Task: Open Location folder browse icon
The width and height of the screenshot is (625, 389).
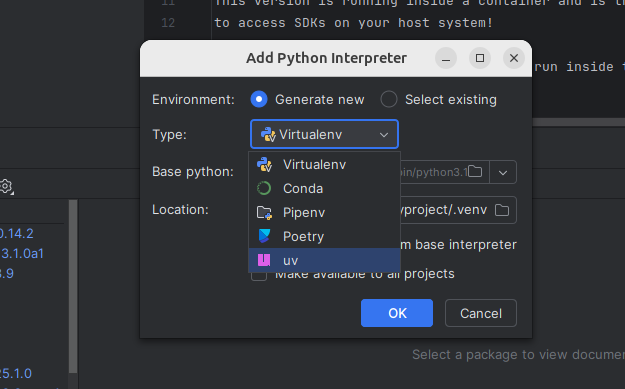Action: (x=502, y=210)
